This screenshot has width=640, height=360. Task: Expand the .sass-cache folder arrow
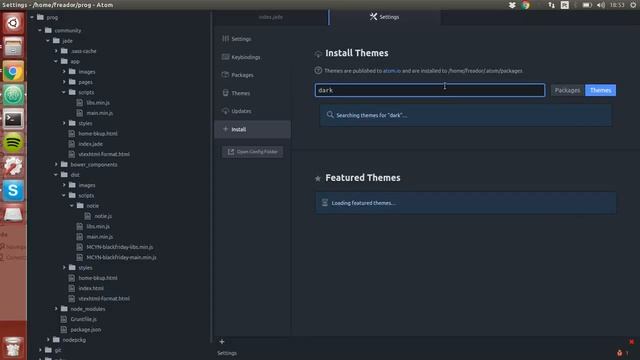click(56, 51)
